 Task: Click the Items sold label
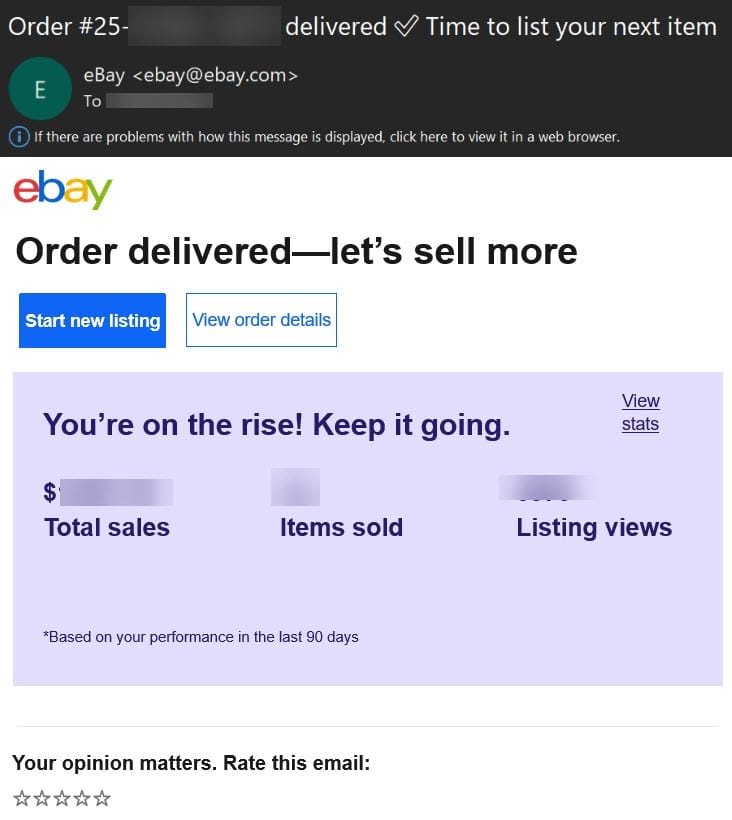coord(341,528)
